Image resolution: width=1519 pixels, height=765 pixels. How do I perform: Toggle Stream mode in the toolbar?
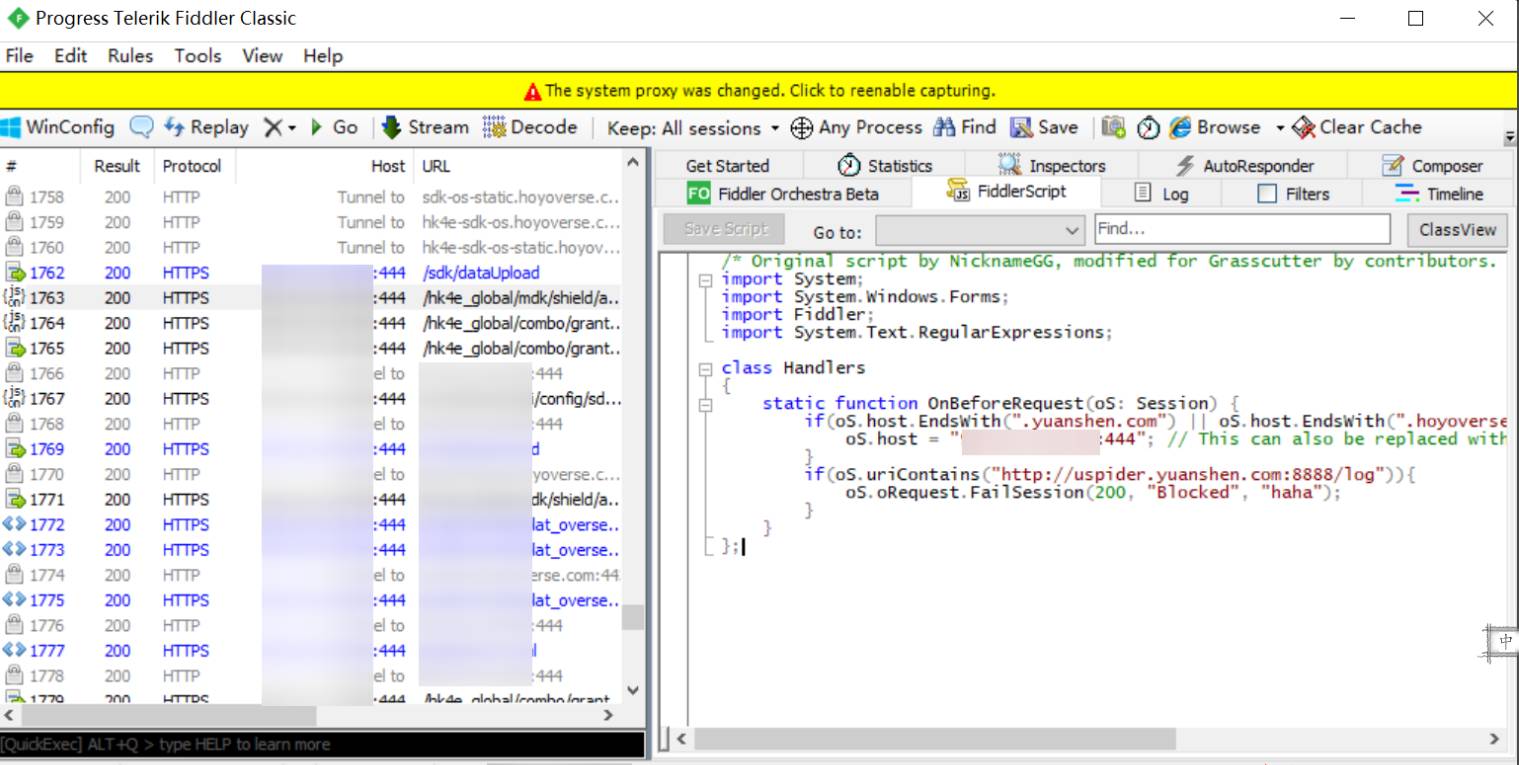(x=425, y=127)
